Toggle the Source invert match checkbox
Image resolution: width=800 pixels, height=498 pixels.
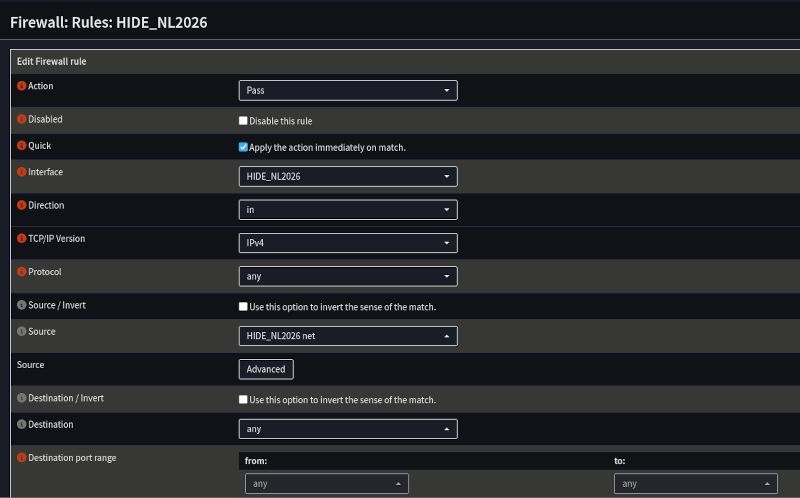point(243,307)
